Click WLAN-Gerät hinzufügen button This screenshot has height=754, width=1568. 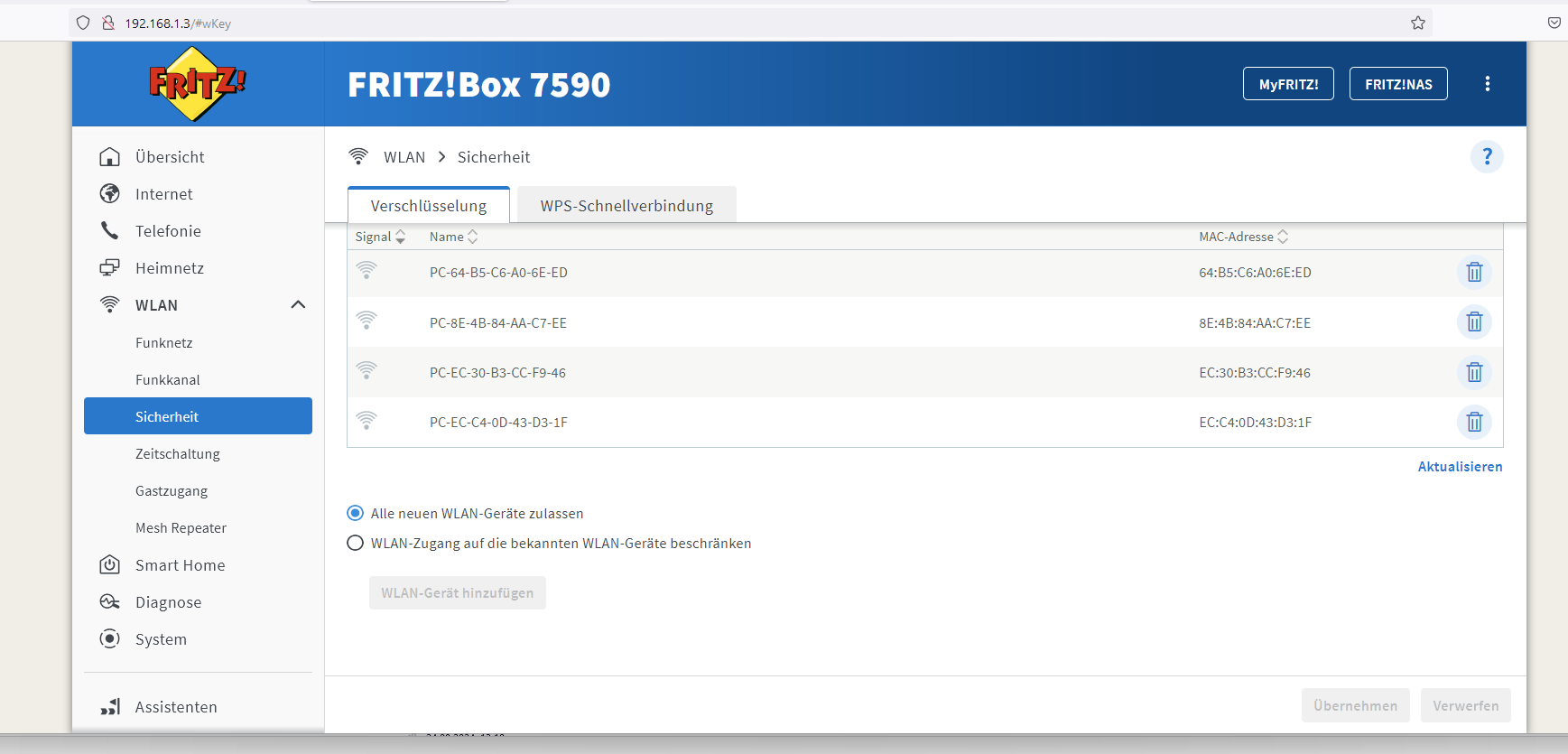click(457, 592)
